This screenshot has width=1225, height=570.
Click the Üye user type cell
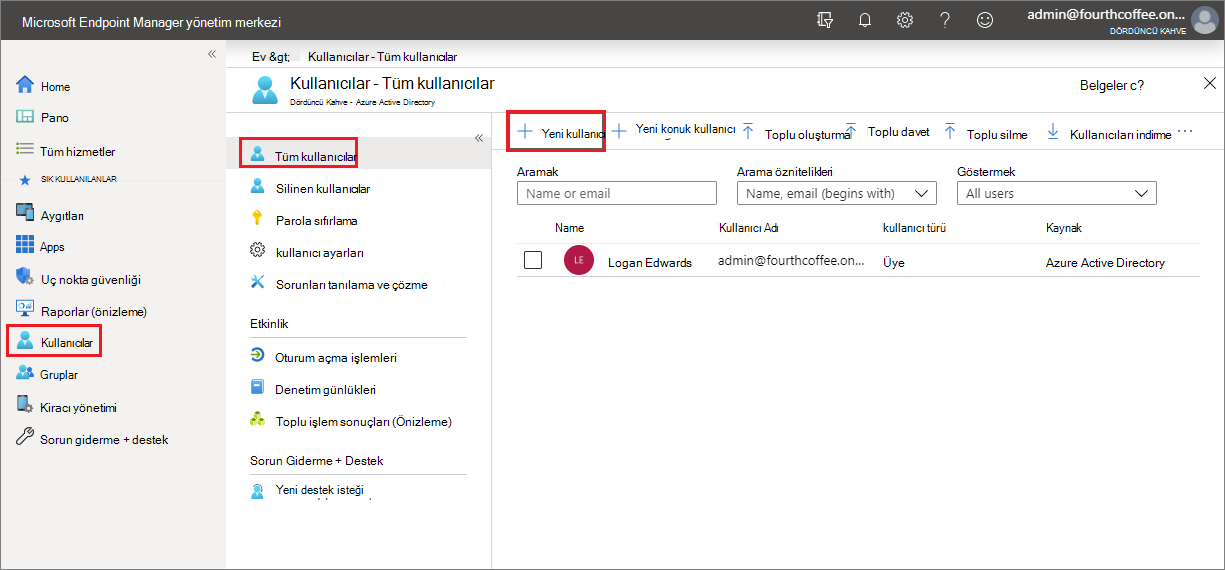(x=893, y=263)
